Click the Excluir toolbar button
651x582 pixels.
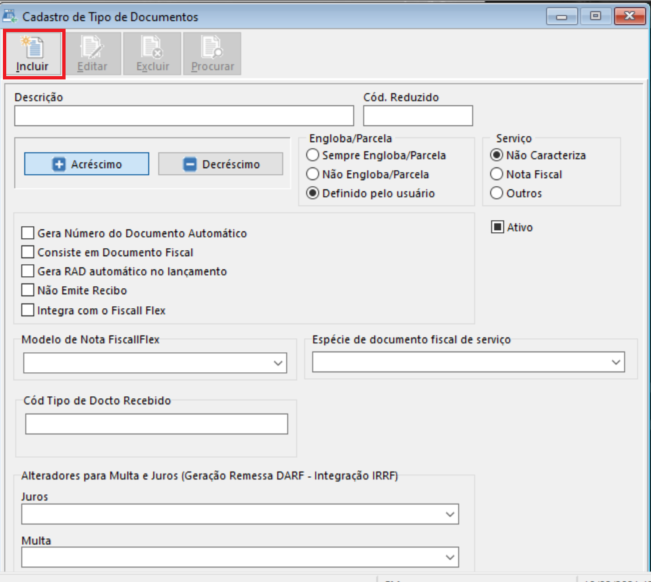click(152, 54)
